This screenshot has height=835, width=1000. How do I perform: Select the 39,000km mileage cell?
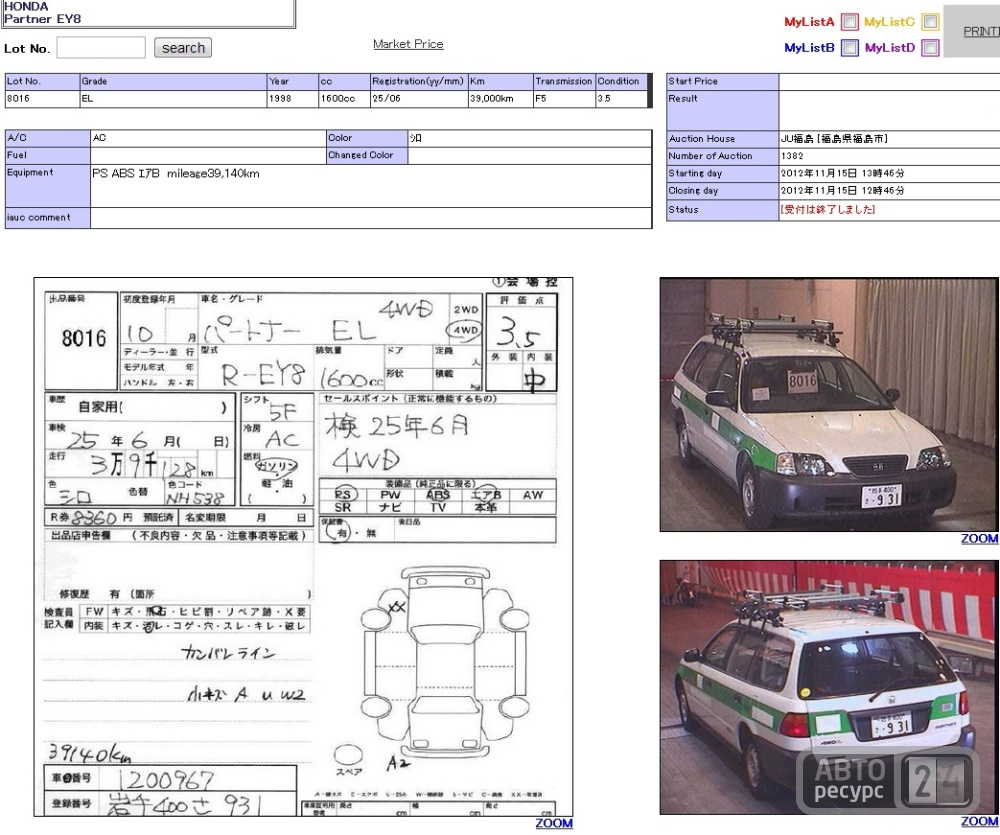(501, 99)
